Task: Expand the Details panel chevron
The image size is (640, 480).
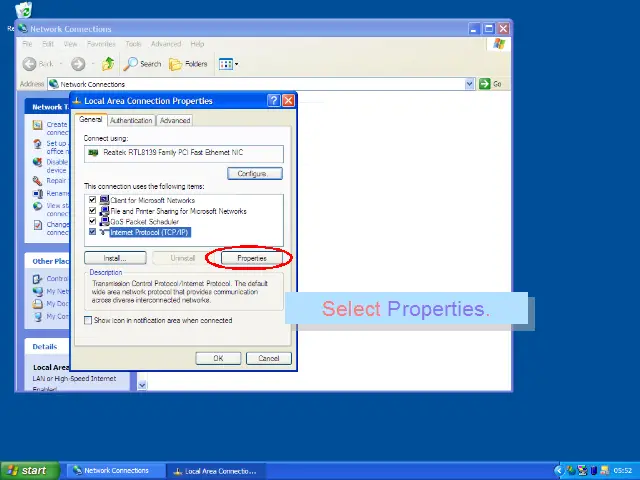Action: coord(142,385)
